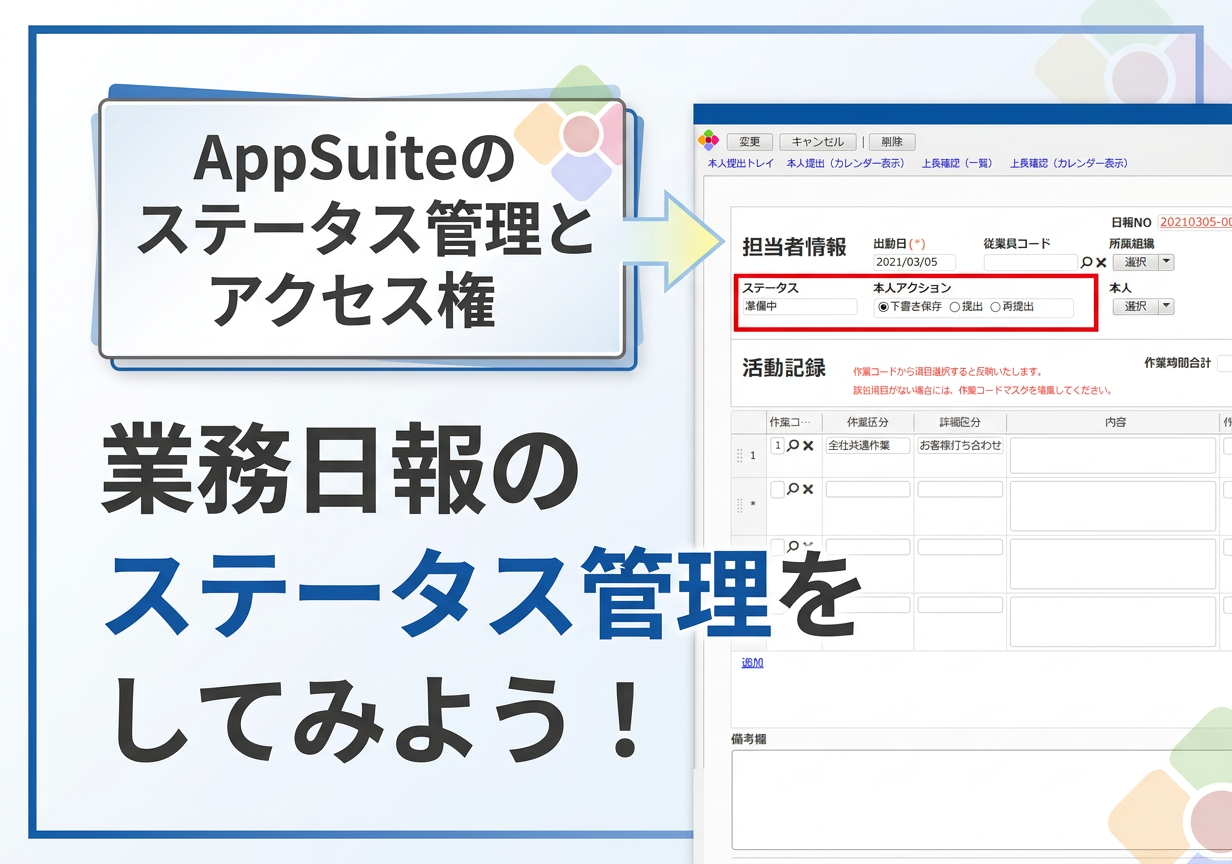Click the 作業時間合計 label

[x=1177, y=363]
